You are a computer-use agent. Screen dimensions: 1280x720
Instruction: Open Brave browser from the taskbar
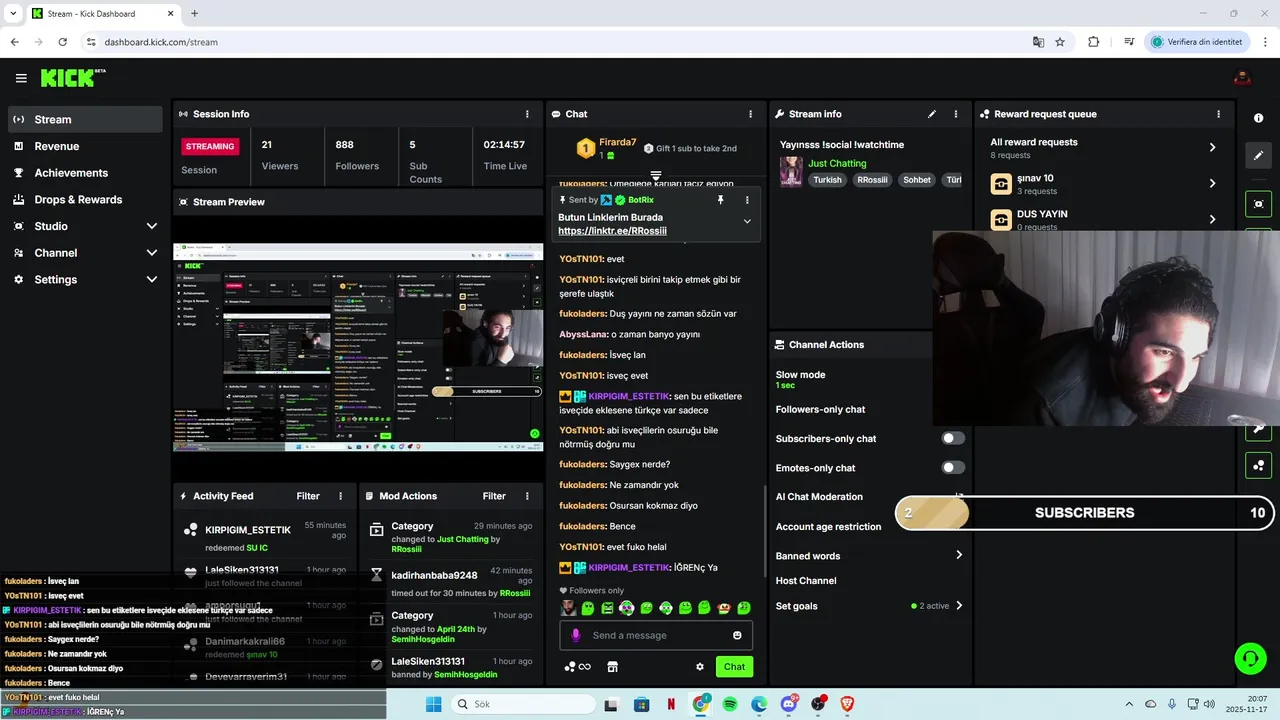pyautogui.click(x=848, y=704)
